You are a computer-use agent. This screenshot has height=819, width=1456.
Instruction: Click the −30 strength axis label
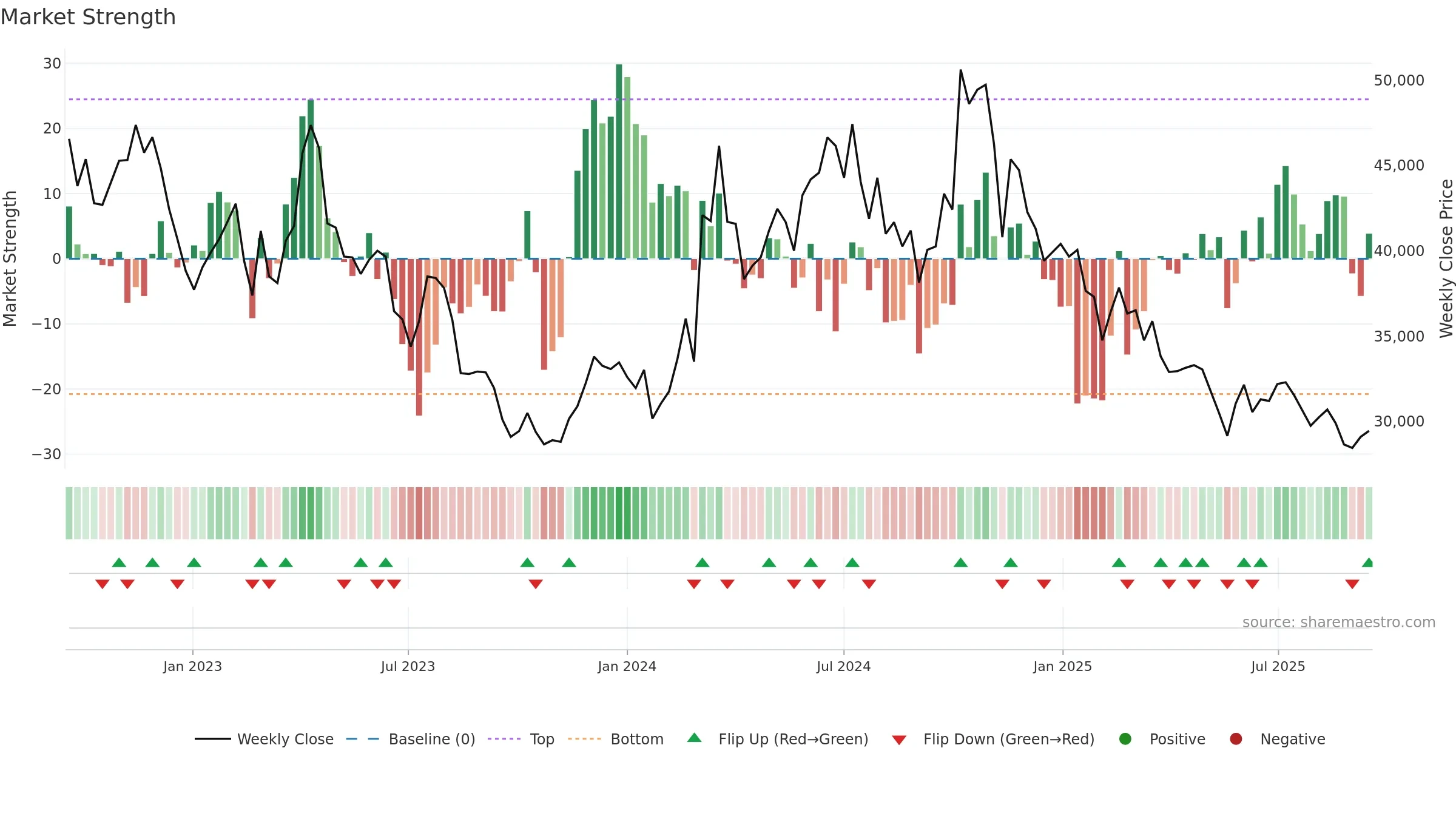[x=47, y=454]
